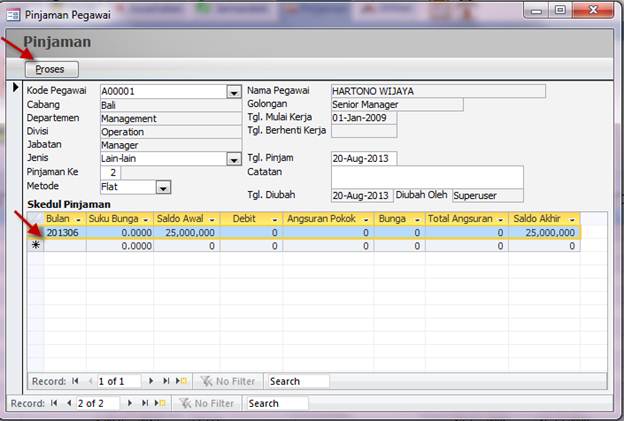Expand the Jenis dropdown arrow

(x=234, y=159)
